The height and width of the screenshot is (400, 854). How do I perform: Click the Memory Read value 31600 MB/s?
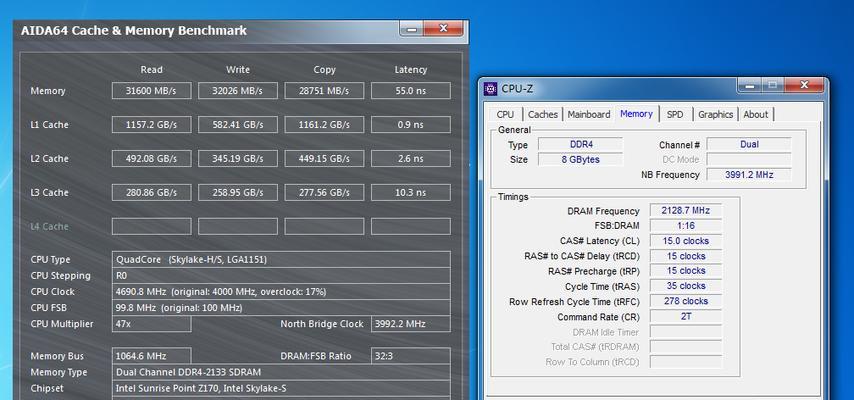[151, 90]
